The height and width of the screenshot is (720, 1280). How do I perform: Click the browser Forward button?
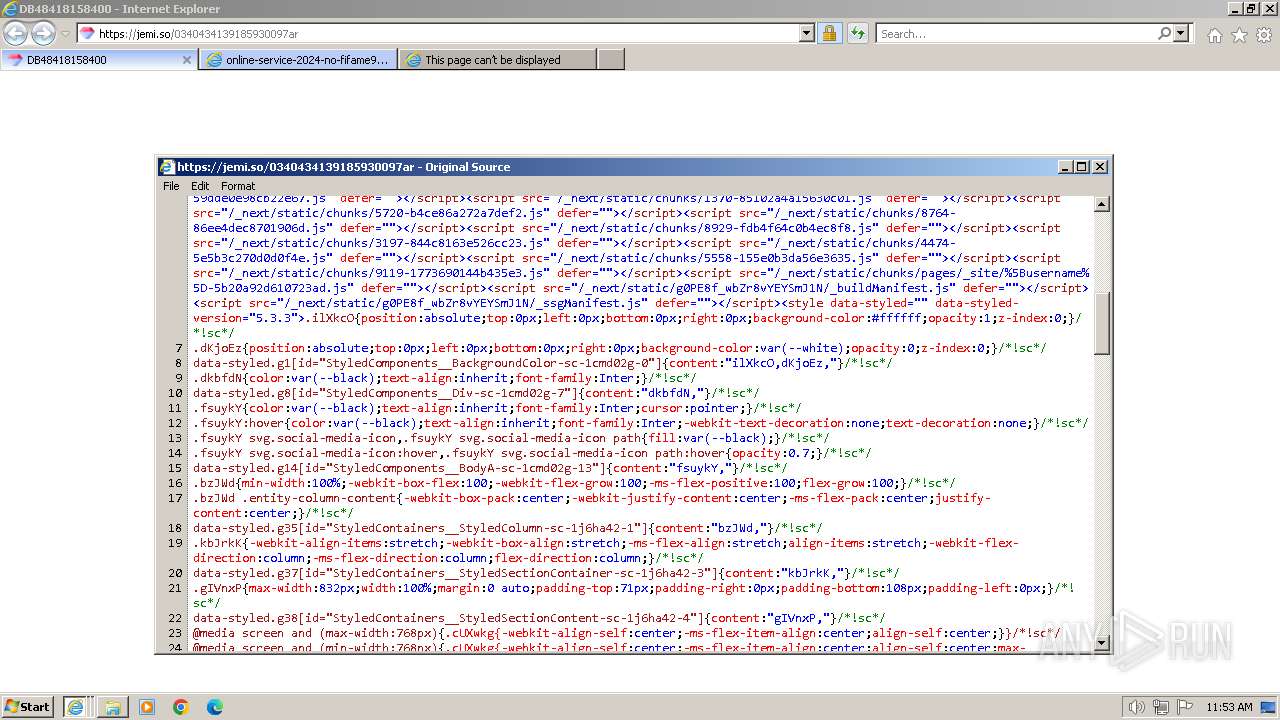click(43, 33)
